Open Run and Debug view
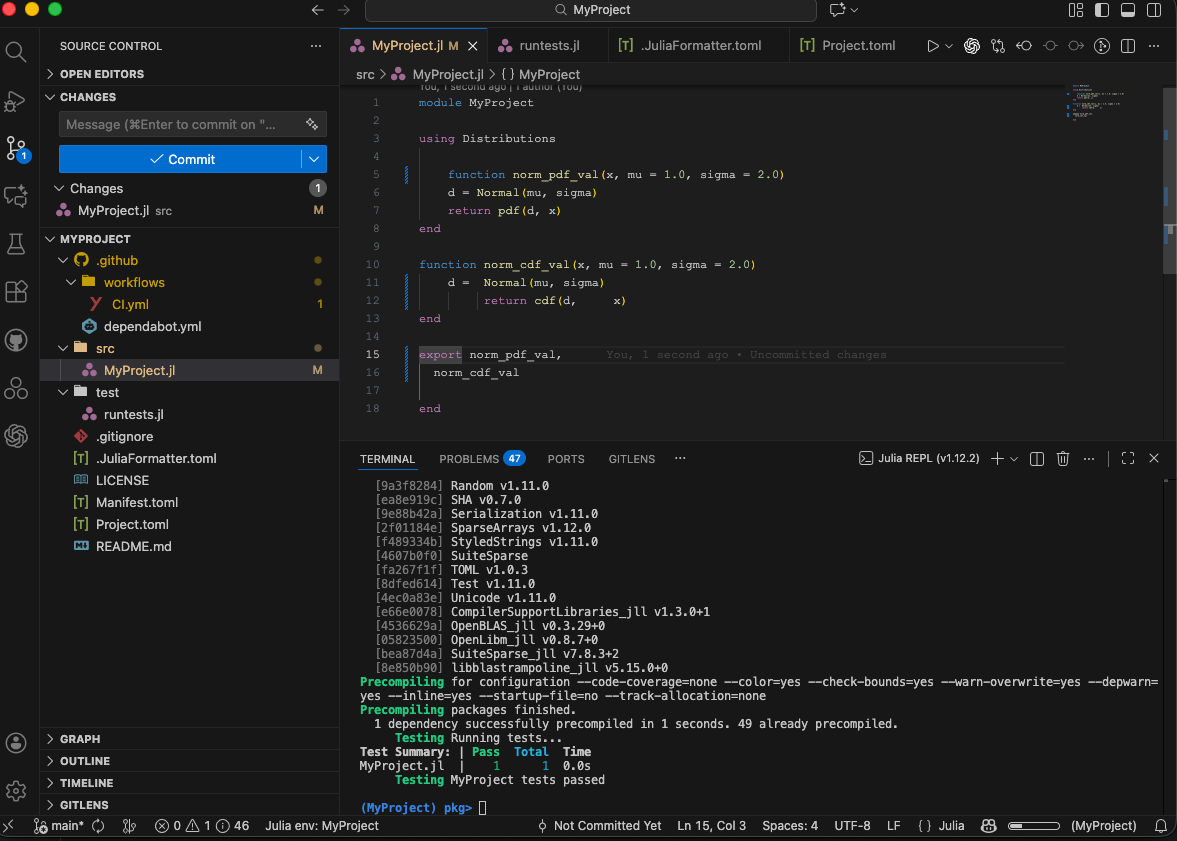The width and height of the screenshot is (1177, 841). pos(16,100)
